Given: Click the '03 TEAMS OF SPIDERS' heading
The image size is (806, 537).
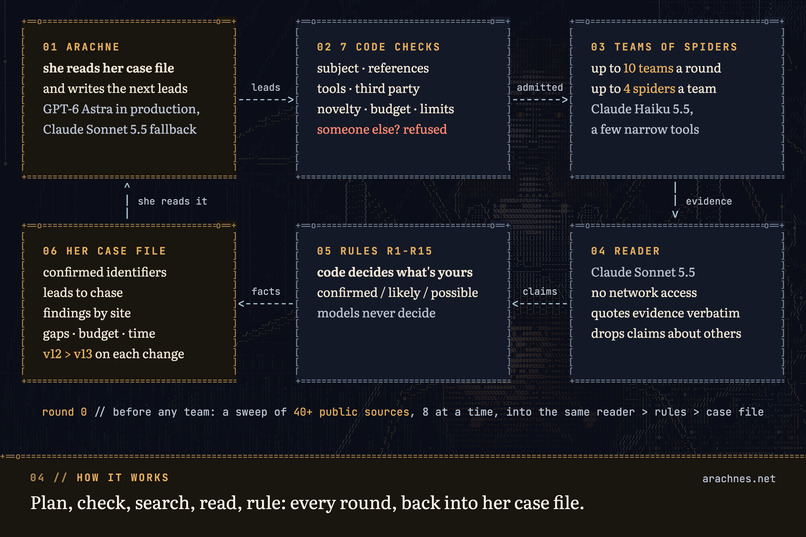Looking at the screenshot, I should (664, 47).
